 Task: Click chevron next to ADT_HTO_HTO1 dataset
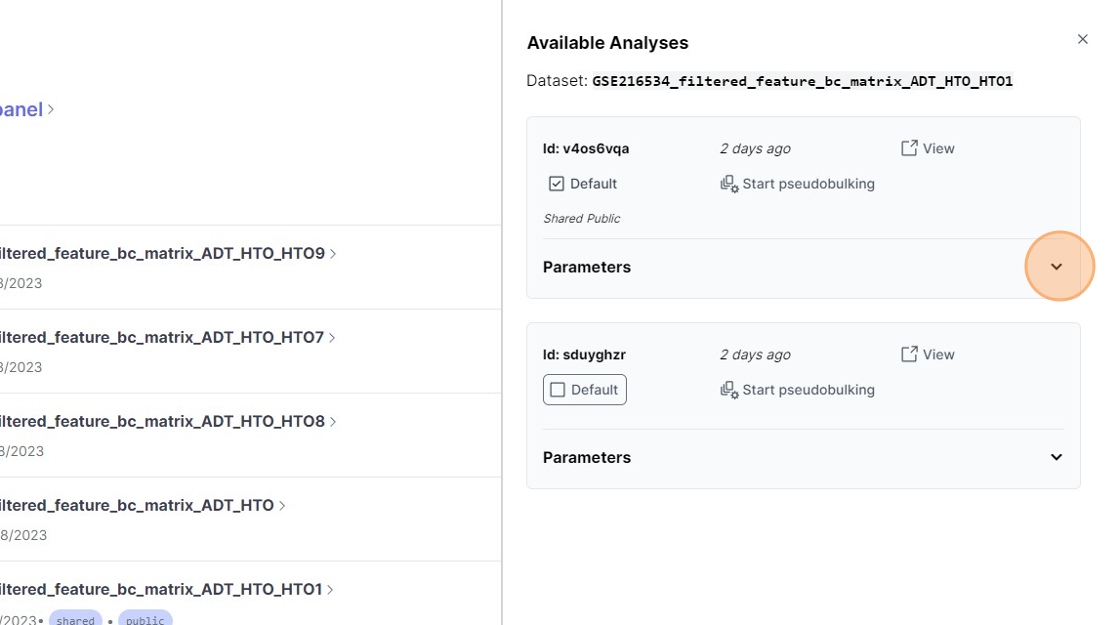click(x=331, y=590)
